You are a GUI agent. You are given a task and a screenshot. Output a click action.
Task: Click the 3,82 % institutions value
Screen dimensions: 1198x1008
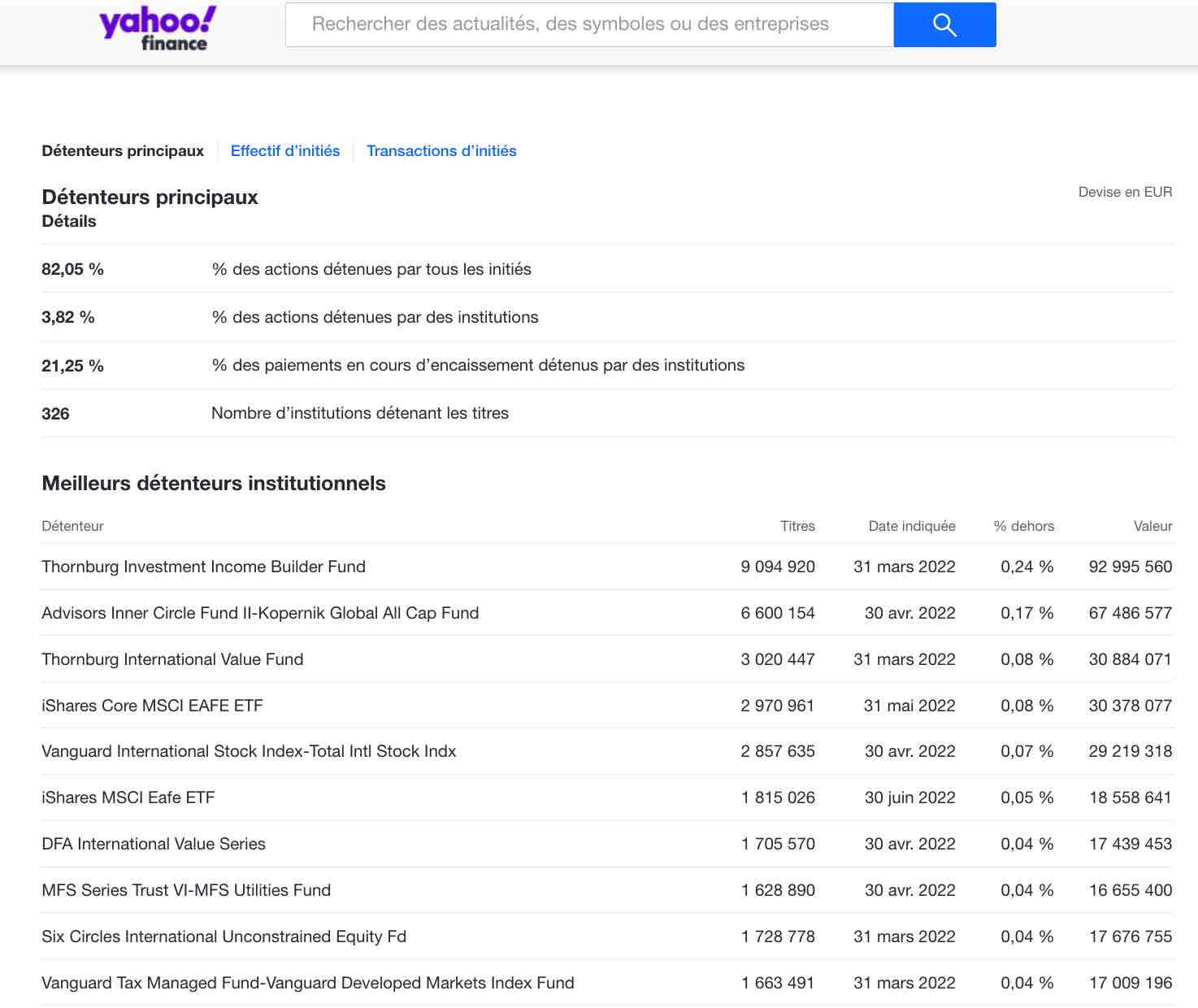click(x=68, y=317)
